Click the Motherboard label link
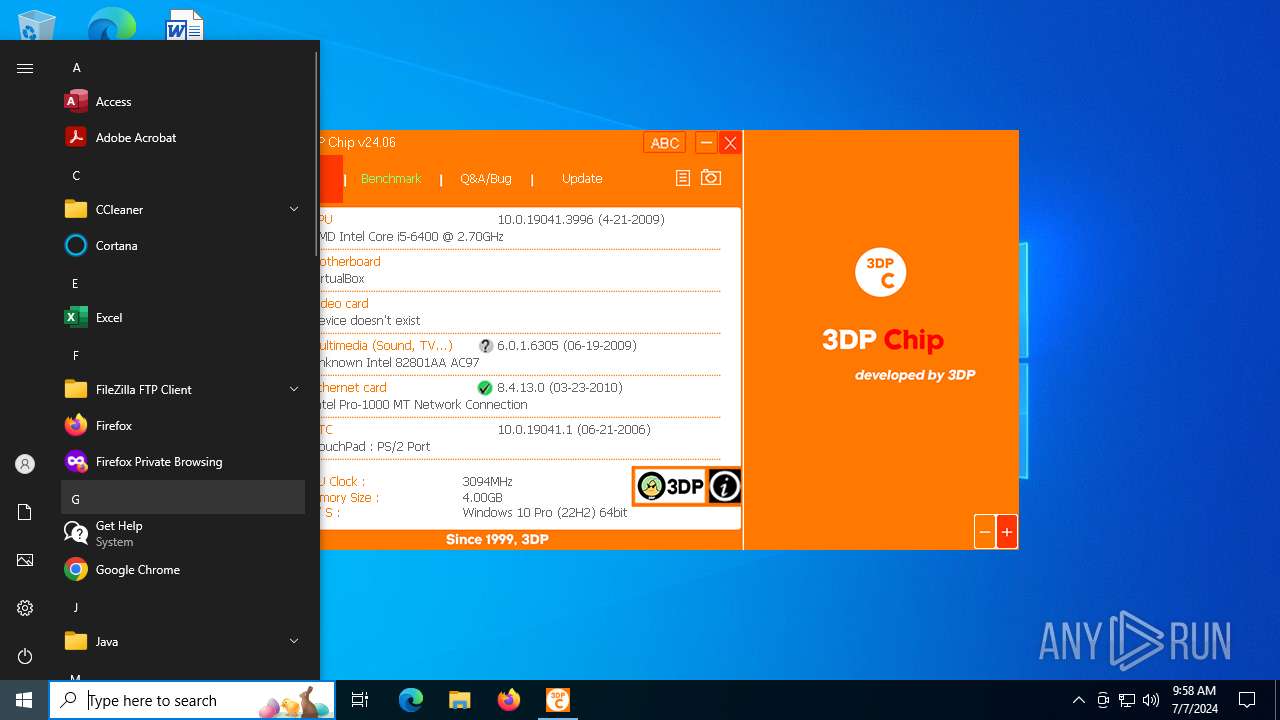The image size is (1280, 720). pos(350,261)
